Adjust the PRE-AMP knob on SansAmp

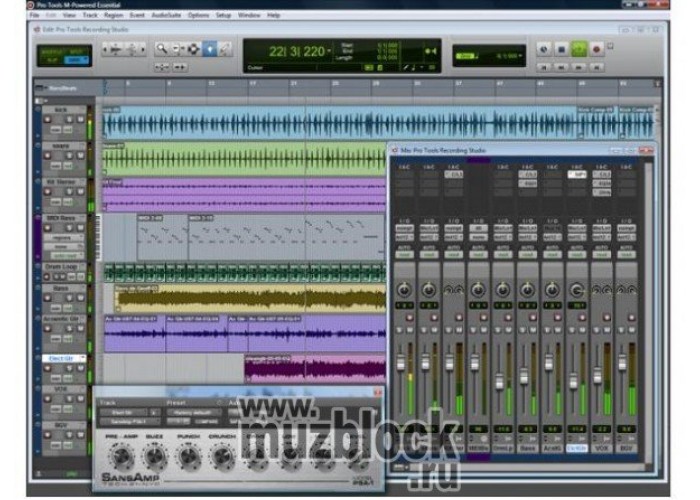(x=121, y=456)
